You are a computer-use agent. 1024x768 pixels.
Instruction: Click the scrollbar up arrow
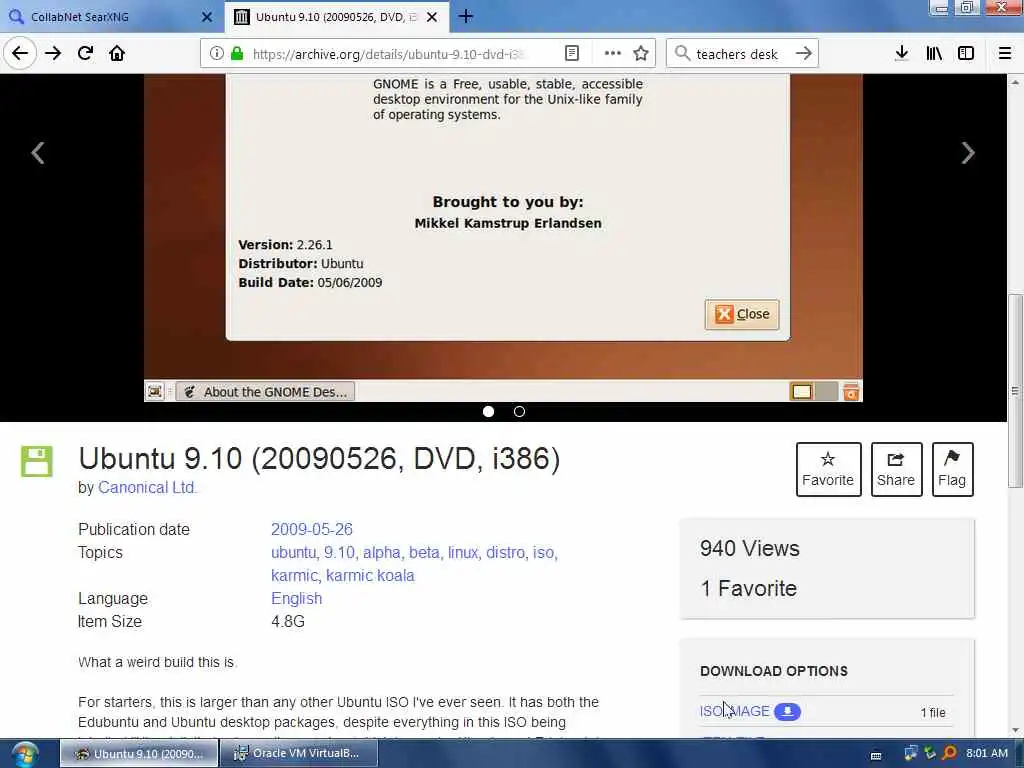tap(1014, 82)
